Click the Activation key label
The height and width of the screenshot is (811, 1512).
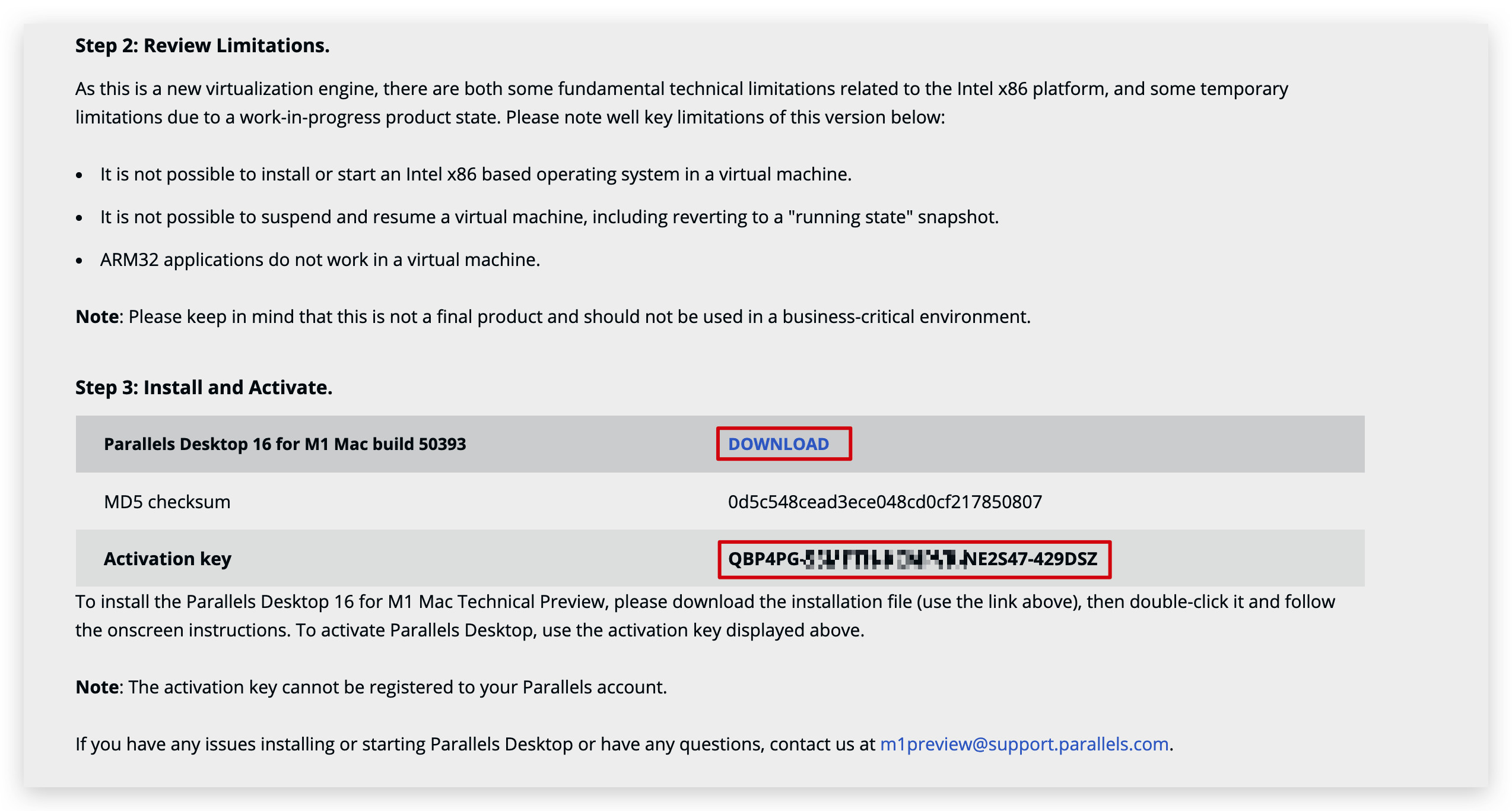[167, 559]
